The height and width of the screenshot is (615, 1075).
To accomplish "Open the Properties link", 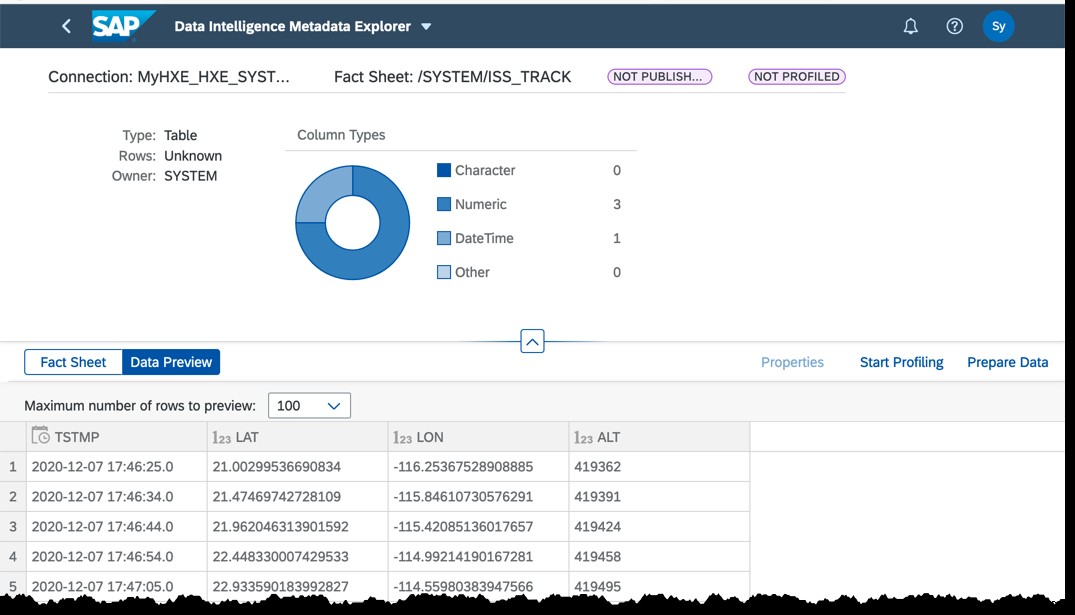I will [793, 362].
